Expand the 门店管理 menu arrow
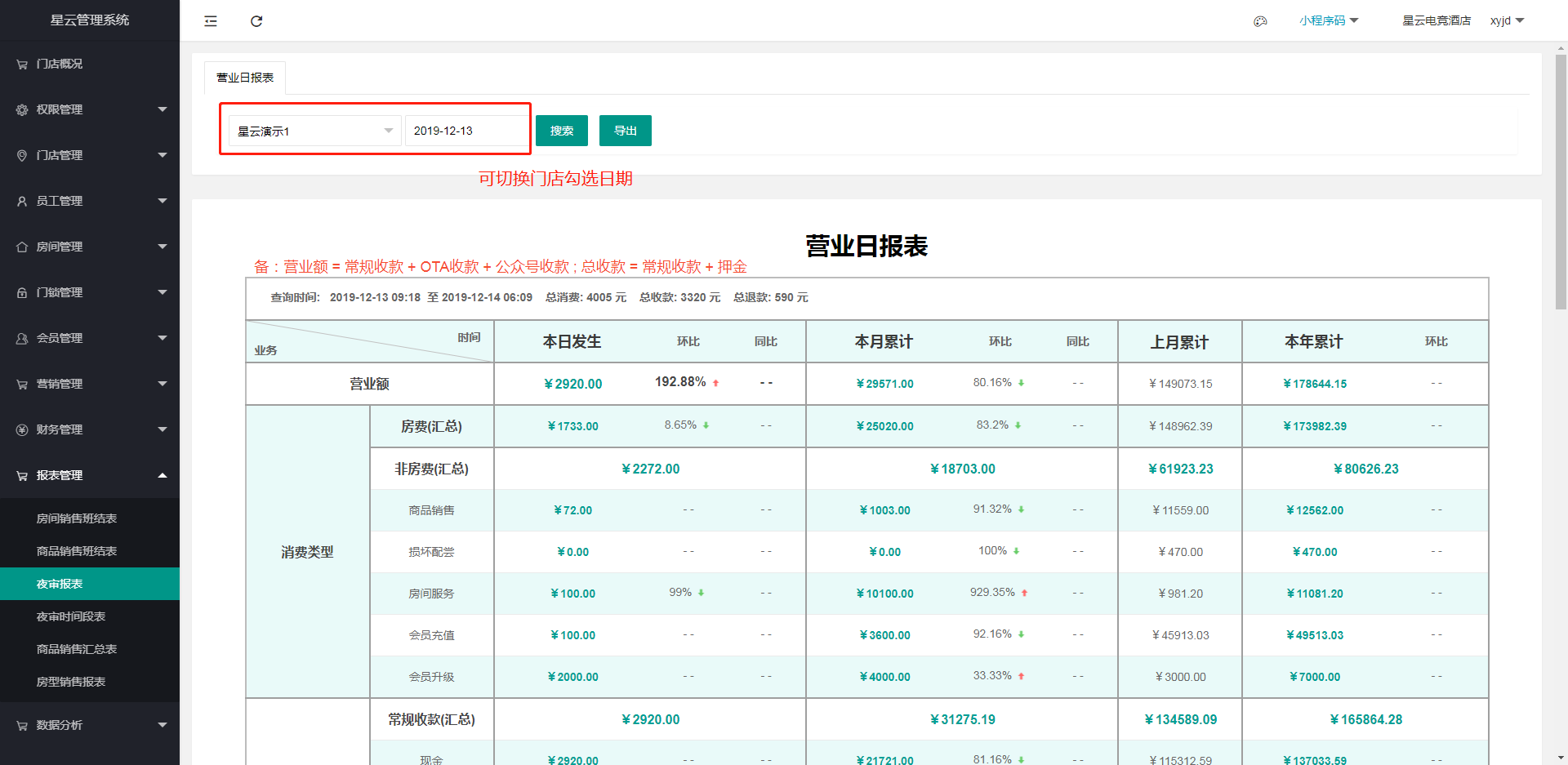The height and width of the screenshot is (765, 1568). pyautogui.click(x=163, y=155)
